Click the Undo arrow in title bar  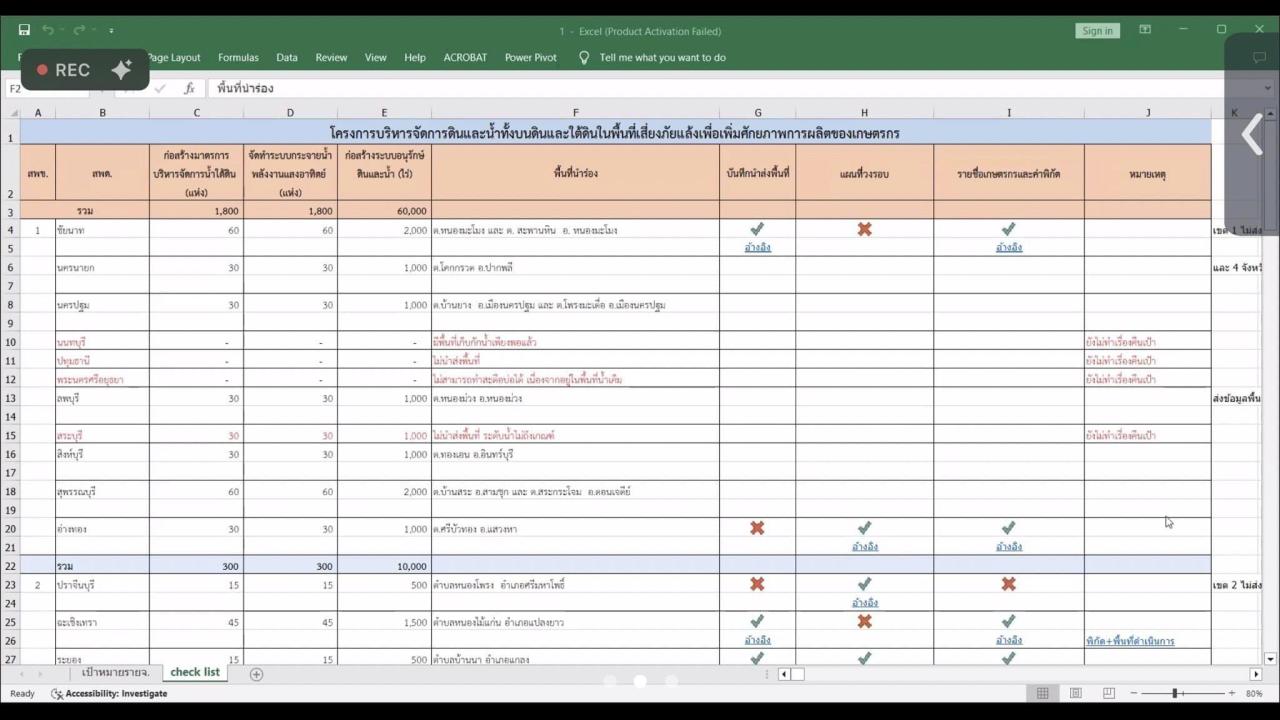(48, 30)
